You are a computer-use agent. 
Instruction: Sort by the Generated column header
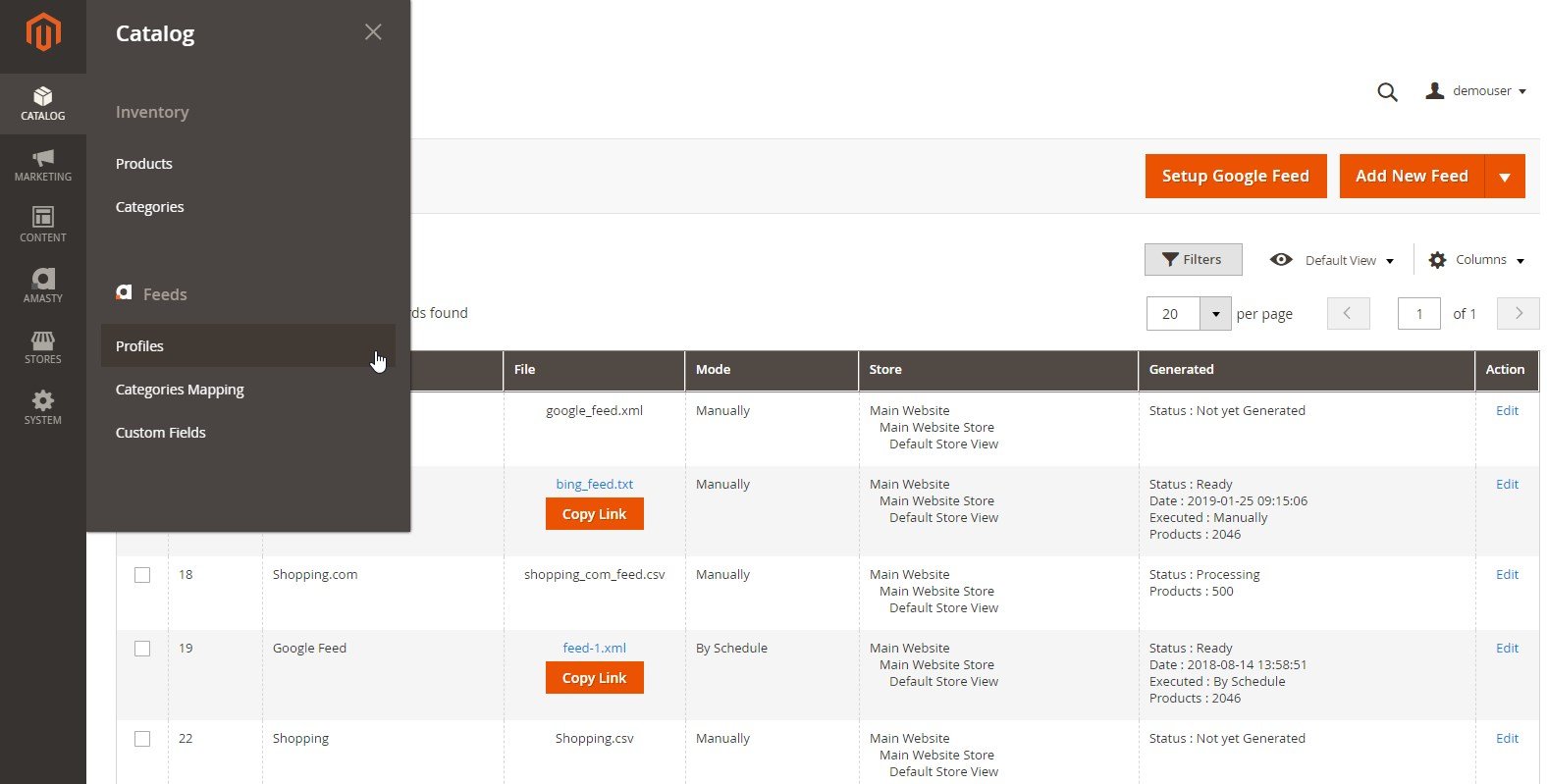[1307, 370]
